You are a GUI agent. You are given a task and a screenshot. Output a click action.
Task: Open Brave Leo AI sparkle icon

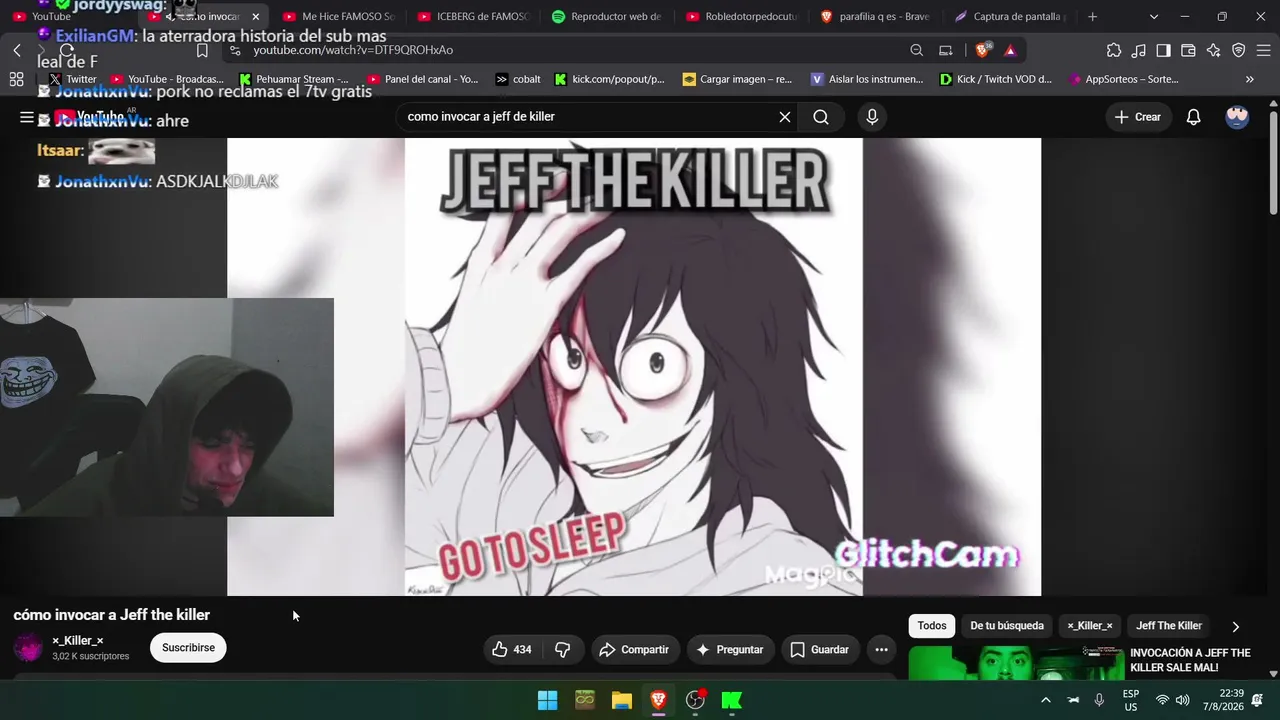point(1213,50)
